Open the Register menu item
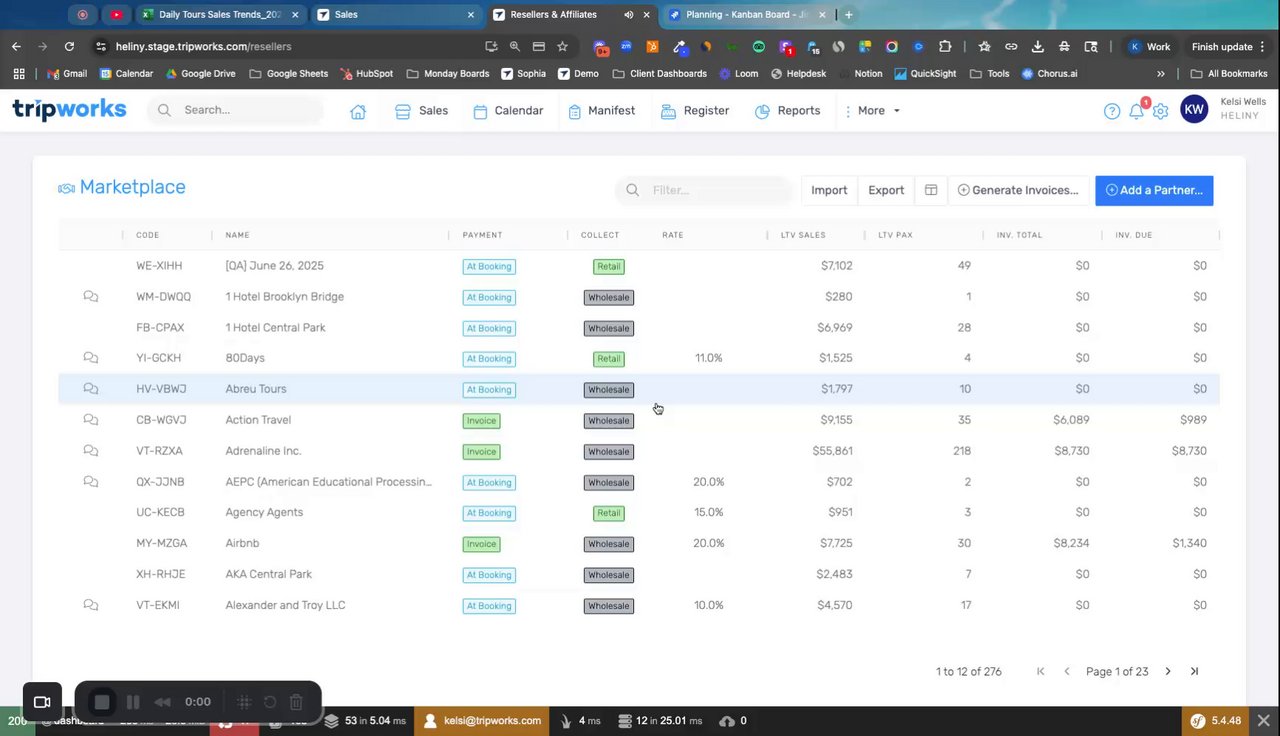This screenshot has height=736, width=1280. tap(695, 111)
